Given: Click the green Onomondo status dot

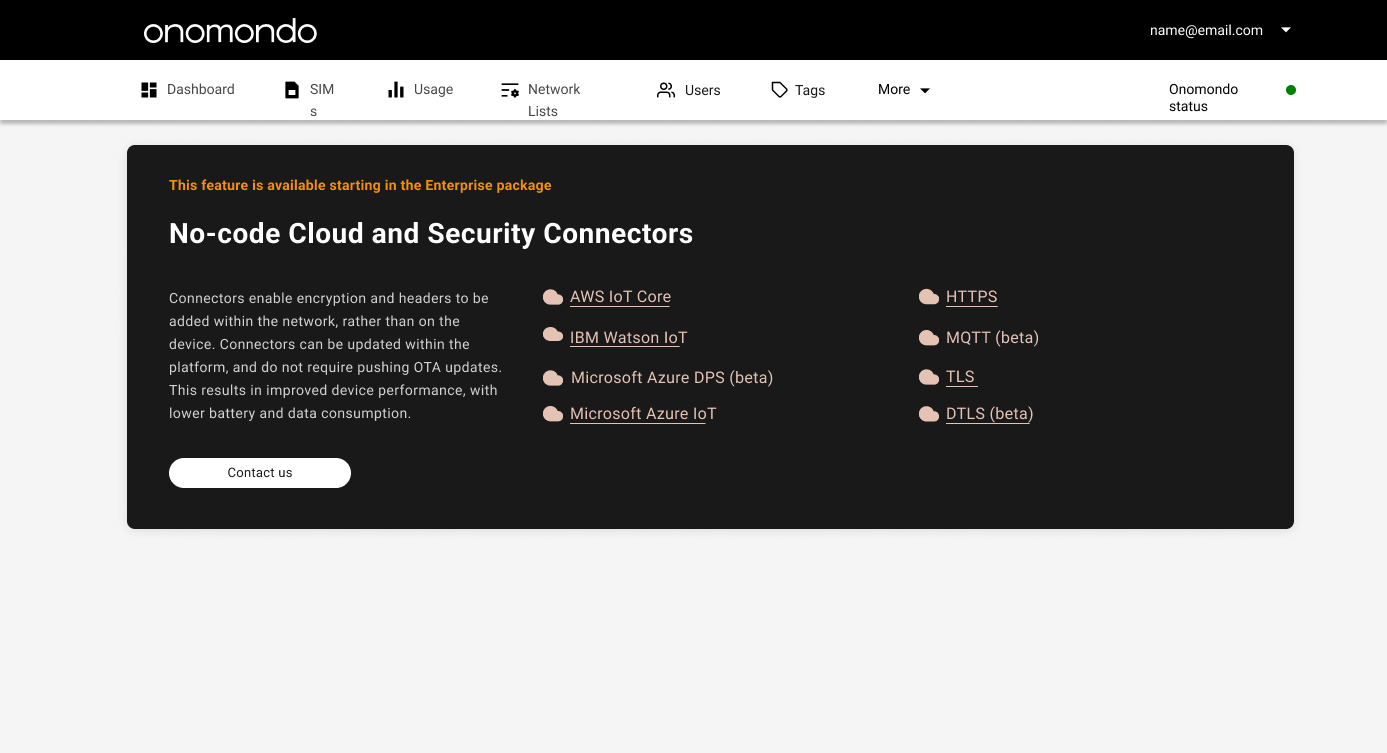Looking at the screenshot, I should click(x=1291, y=90).
